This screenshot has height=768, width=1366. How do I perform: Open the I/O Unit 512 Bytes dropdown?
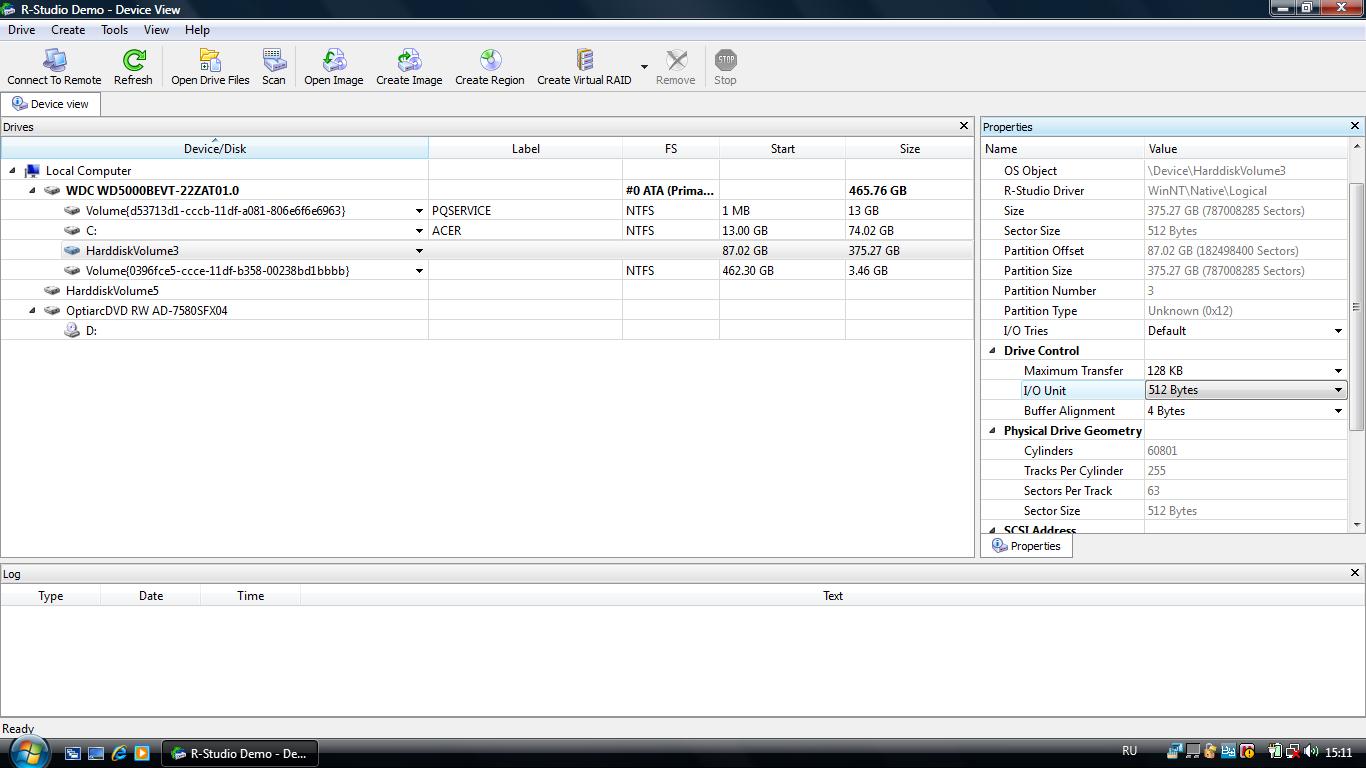coord(1338,390)
